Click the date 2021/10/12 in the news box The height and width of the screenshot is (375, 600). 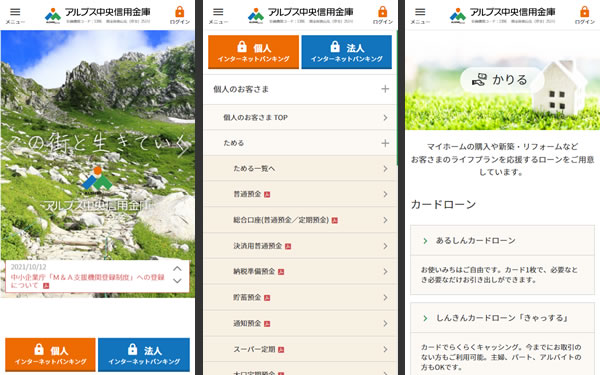[28, 267]
